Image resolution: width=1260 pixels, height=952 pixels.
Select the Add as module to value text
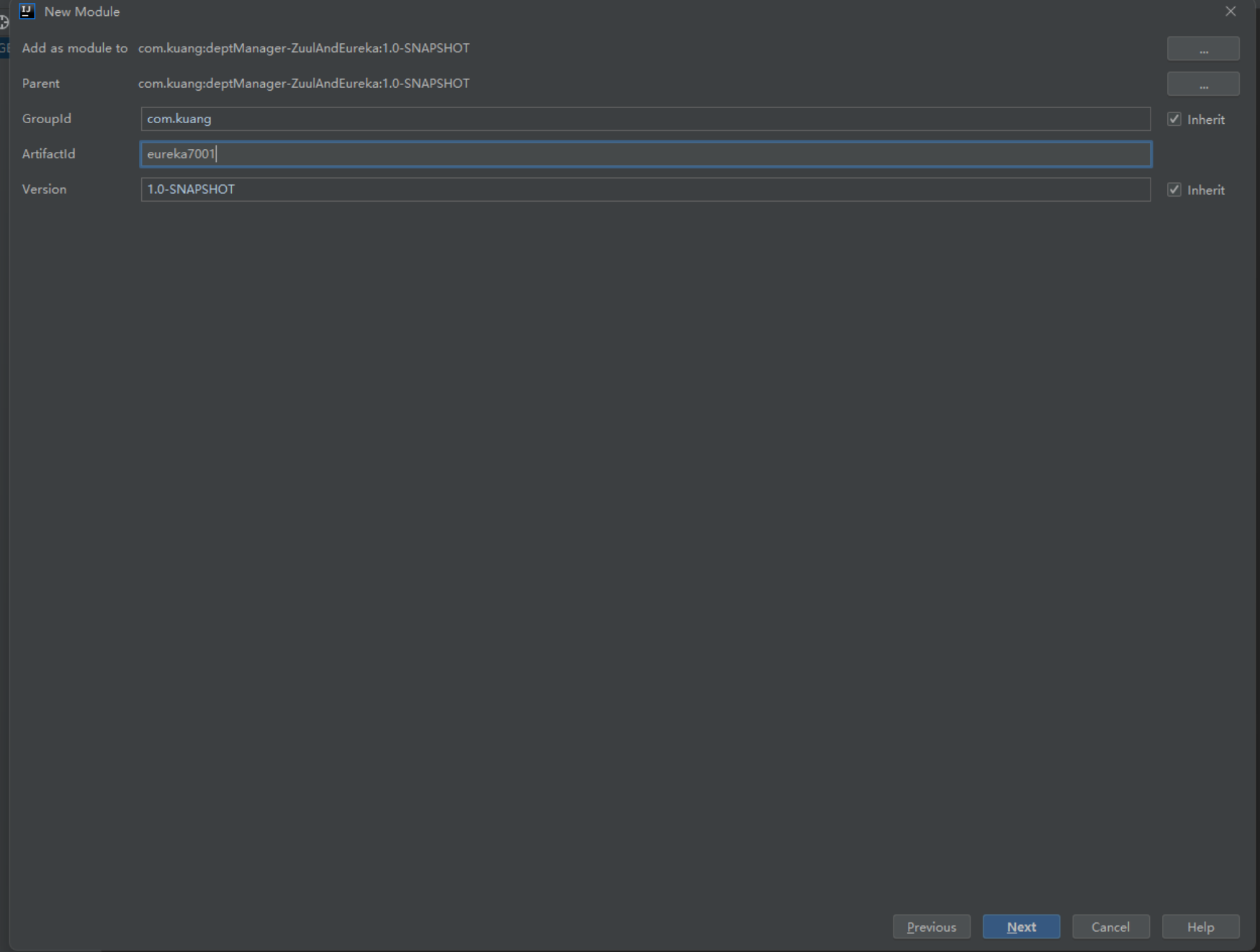point(304,48)
